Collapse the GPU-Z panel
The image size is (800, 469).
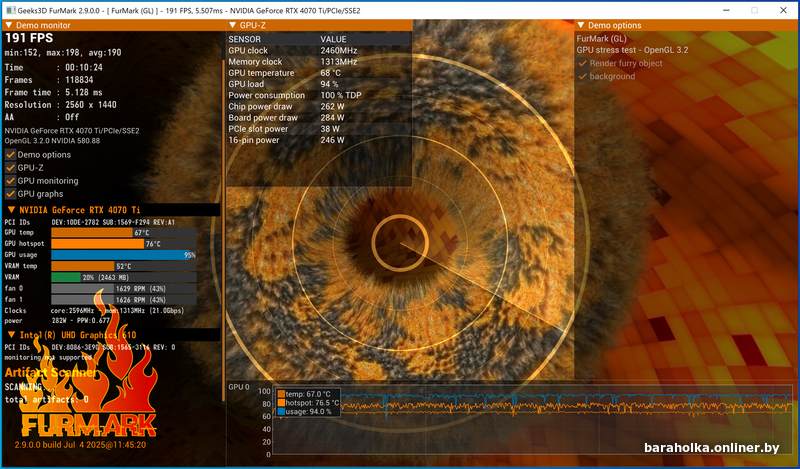[233, 25]
